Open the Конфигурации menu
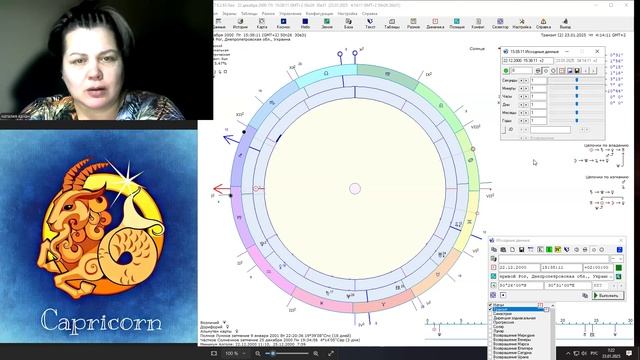 (x=320, y=13)
